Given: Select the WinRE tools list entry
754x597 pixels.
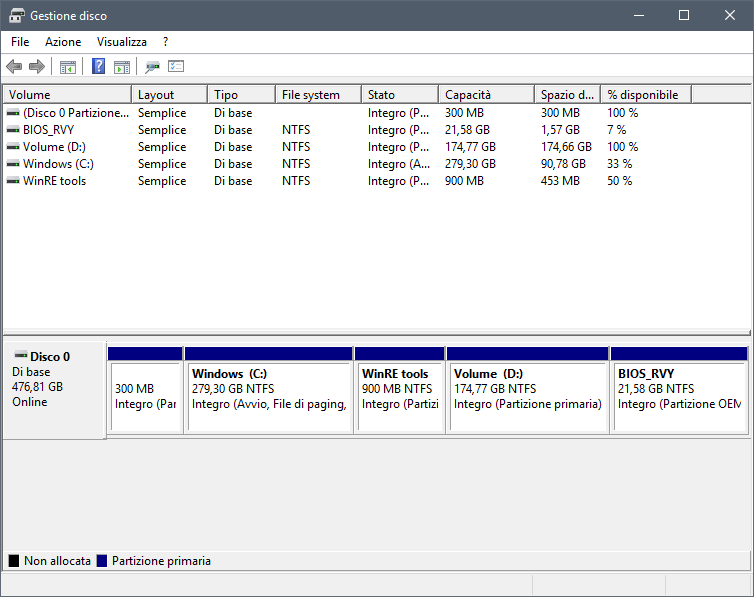Looking at the screenshot, I should [54, 181].
